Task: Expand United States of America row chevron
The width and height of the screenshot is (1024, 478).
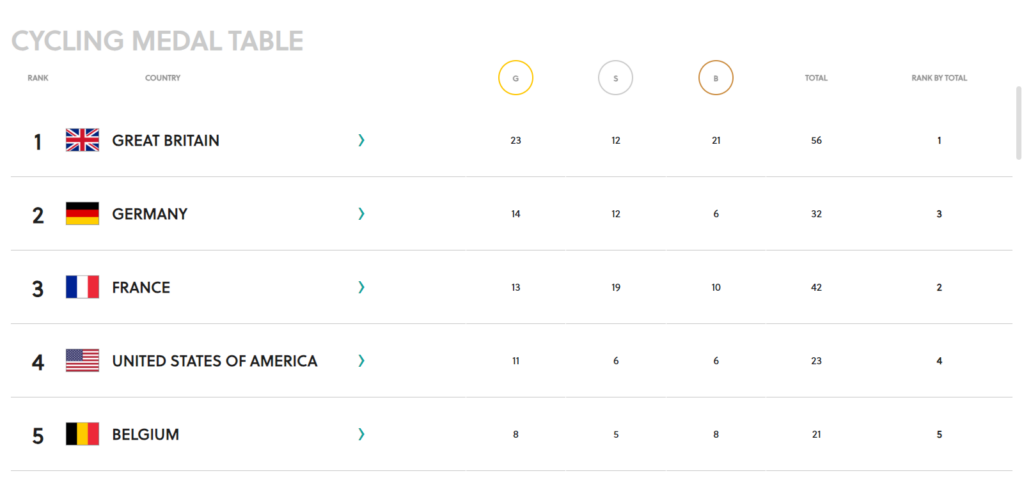Action: [361, 360]
